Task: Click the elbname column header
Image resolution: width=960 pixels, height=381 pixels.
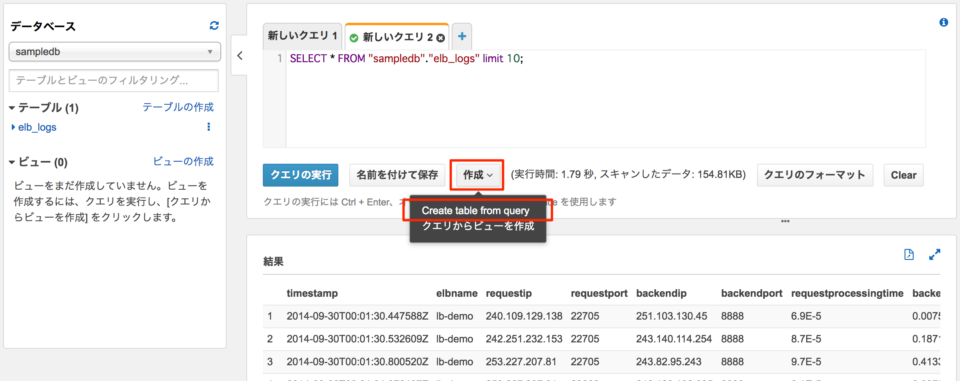Action: pyautogui.click(x=456, y=293)
